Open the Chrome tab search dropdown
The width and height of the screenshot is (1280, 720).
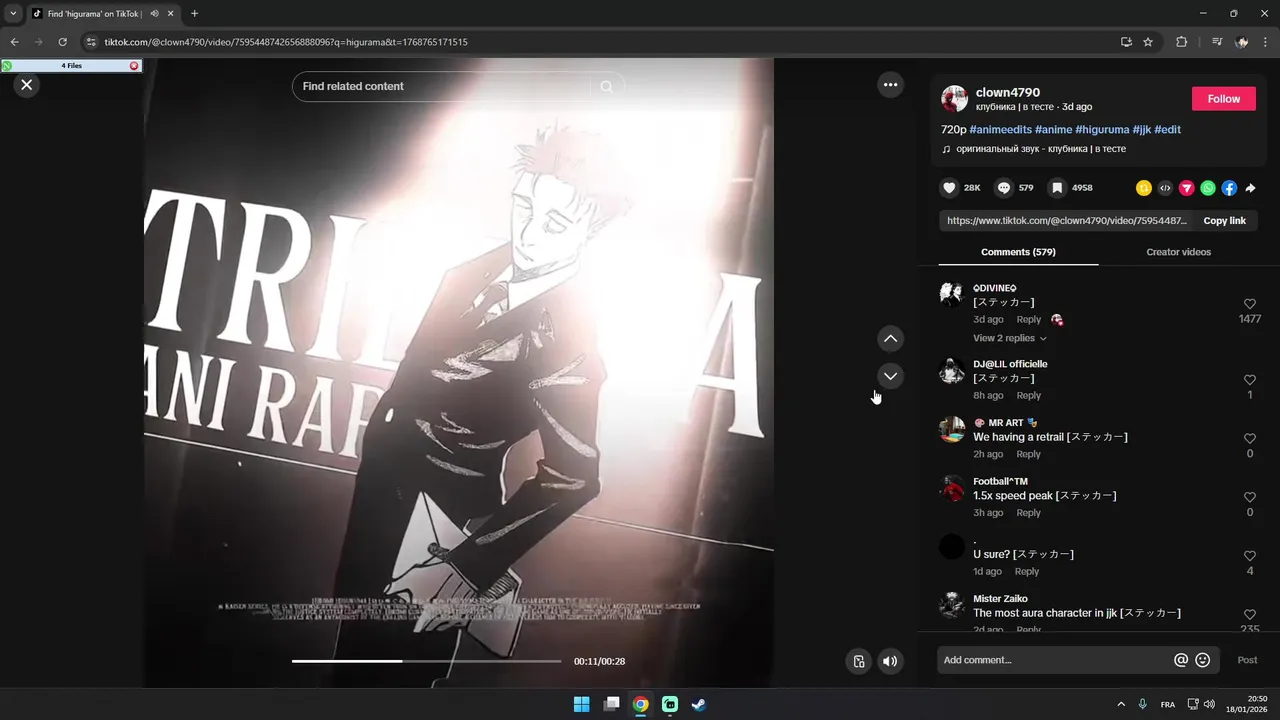click(x=13, y=14)
